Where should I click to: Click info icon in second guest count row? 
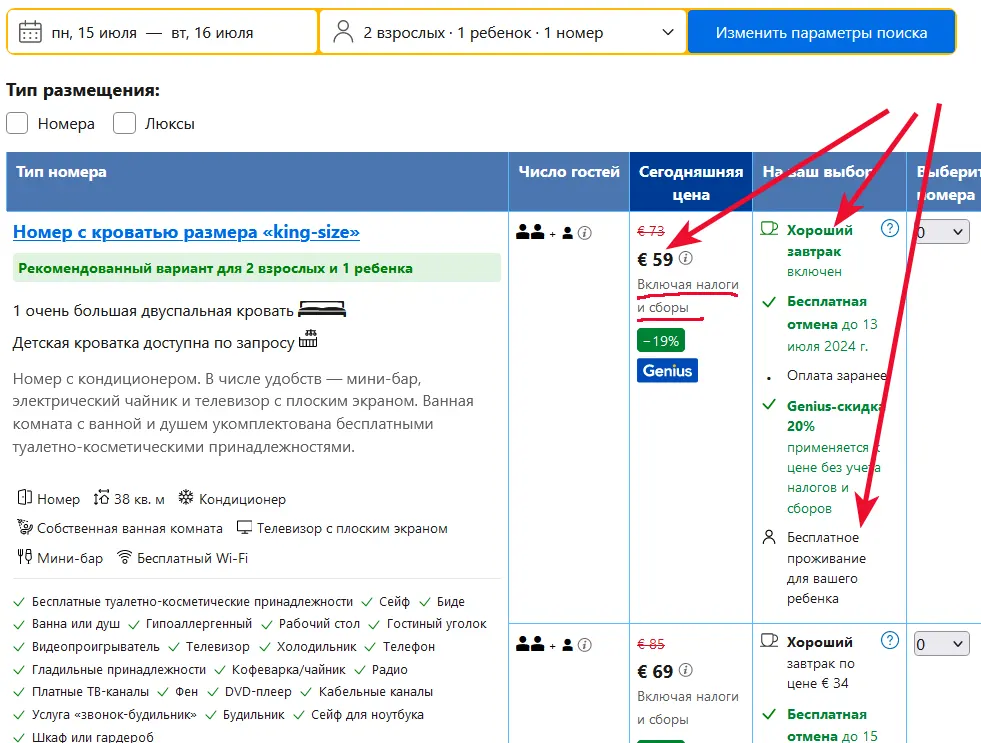tap(585, 645)
